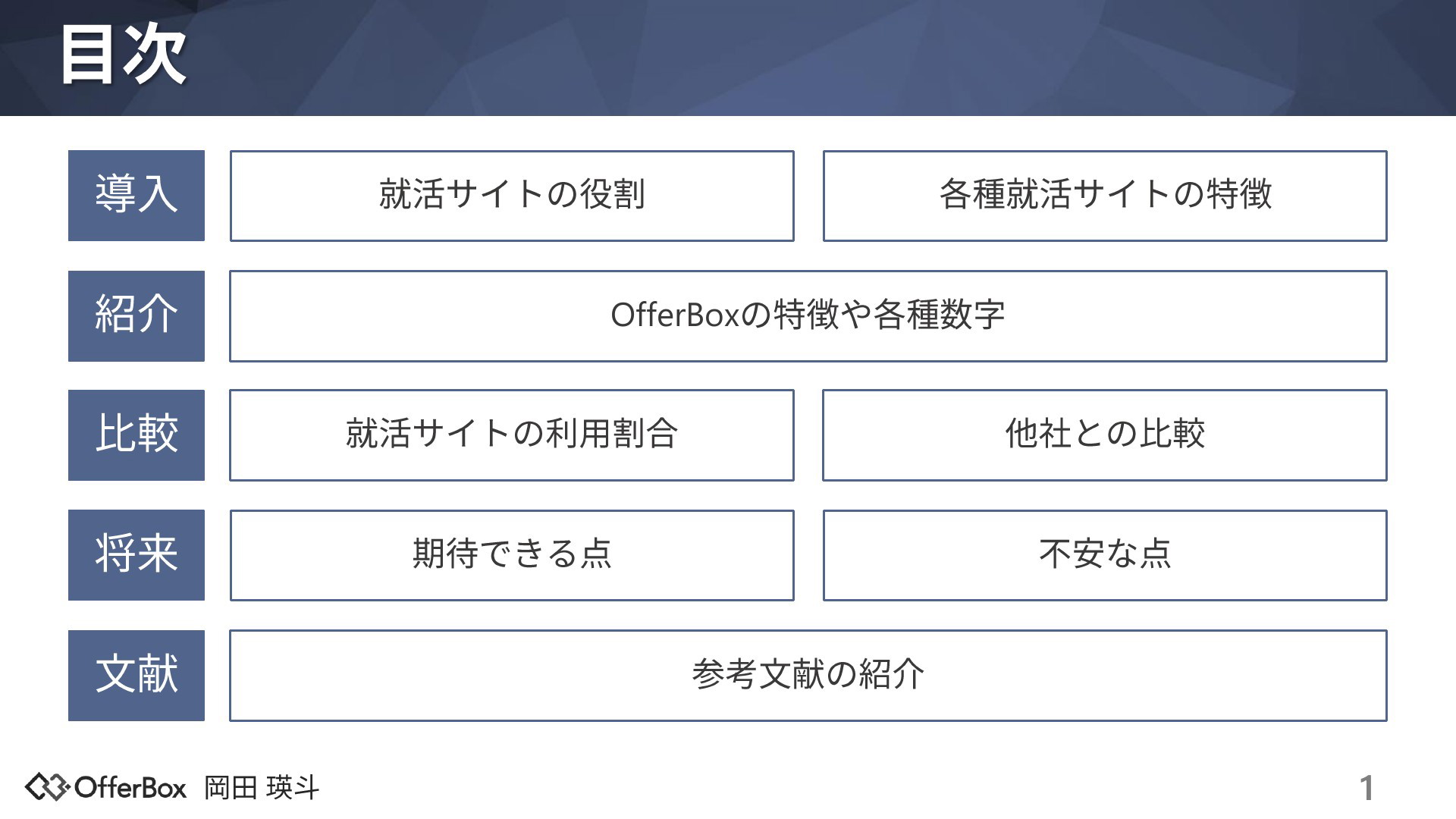
Task: Click the OfferBox logo icon
Action: (x=49, y=787)
